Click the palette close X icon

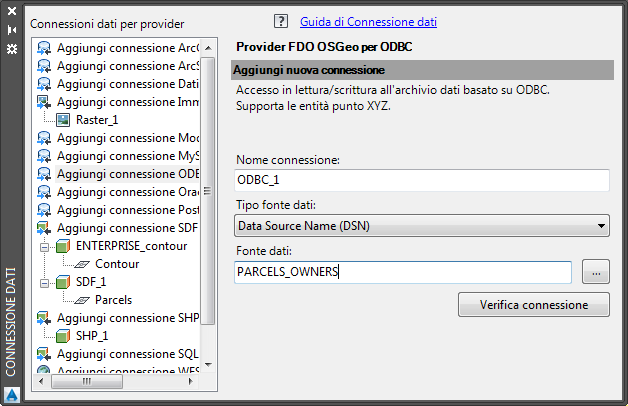11,11
